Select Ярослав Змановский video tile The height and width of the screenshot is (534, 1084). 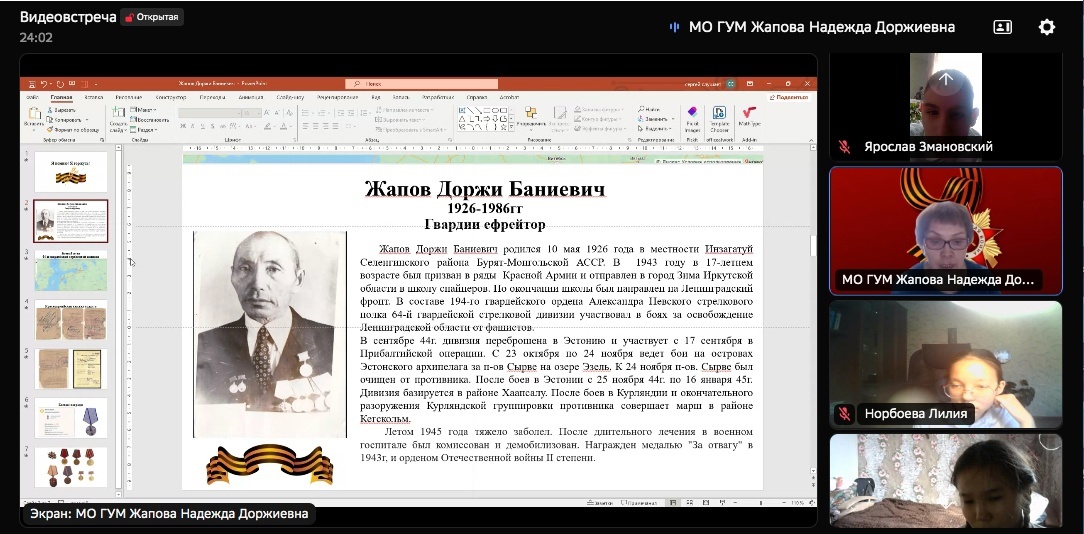(x=946, y=107)
